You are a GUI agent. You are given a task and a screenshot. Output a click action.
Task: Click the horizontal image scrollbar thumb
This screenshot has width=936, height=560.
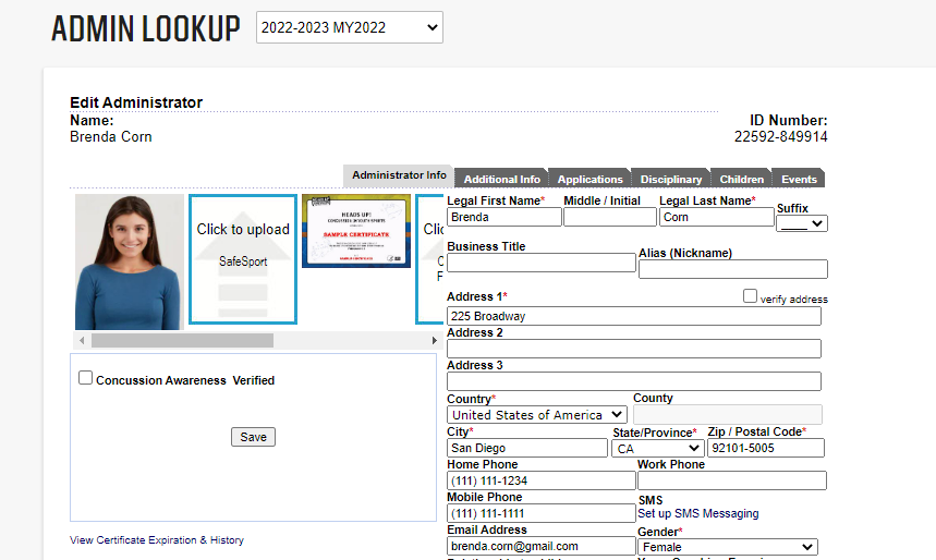(182, 340)
